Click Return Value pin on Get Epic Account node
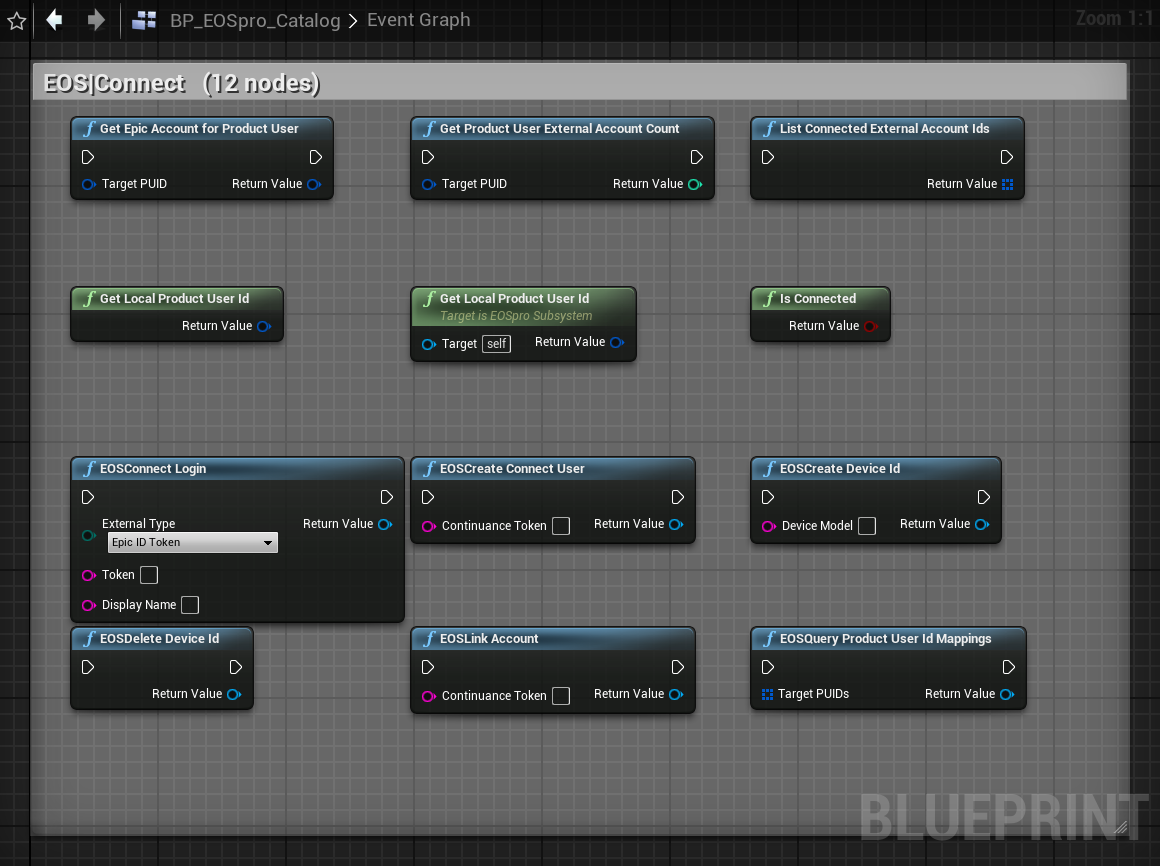This screenshot has width=1160, height=866. (x=314, y=184)
